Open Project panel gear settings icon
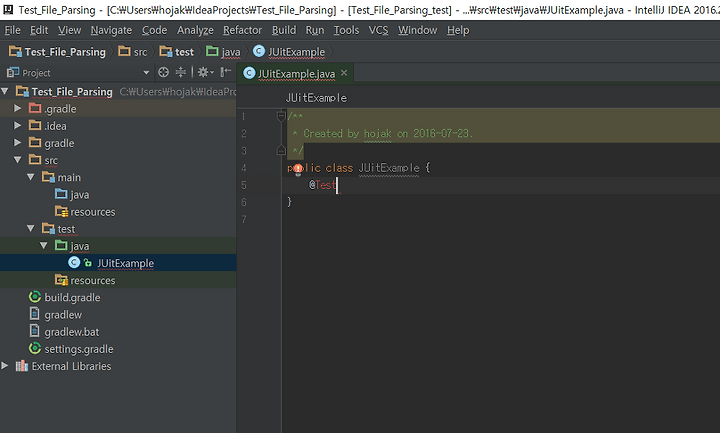The width and height of the screenshot is (720, 433). [x=205, y=72]
